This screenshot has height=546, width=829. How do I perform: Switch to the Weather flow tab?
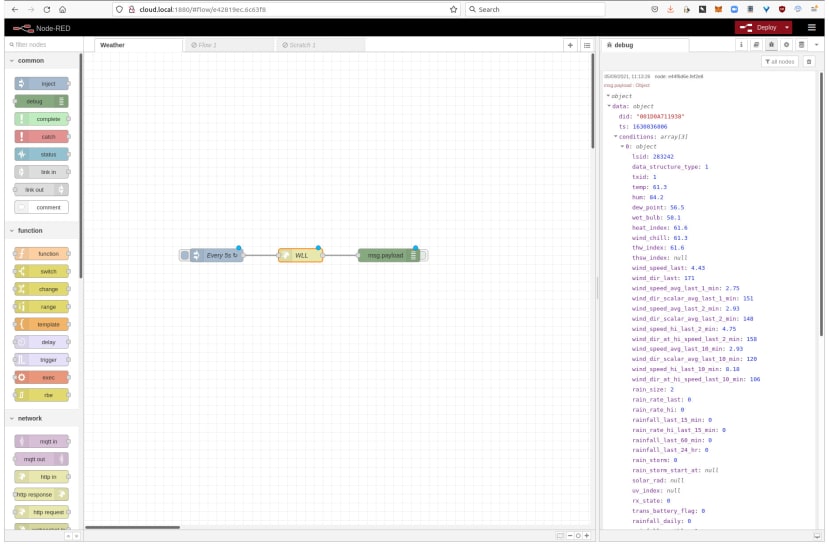point(139,45)
